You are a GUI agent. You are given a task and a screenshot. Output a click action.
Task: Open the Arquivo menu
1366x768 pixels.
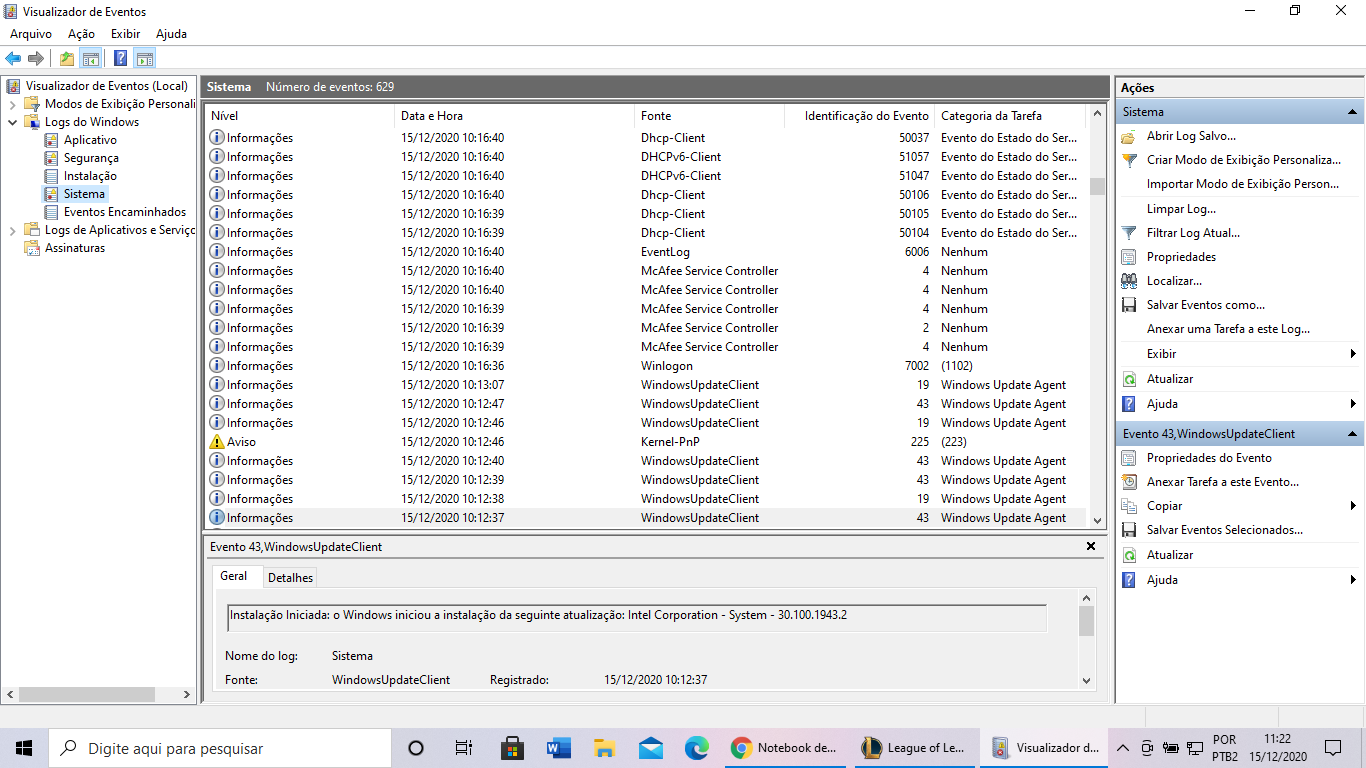tap(31, 34)
